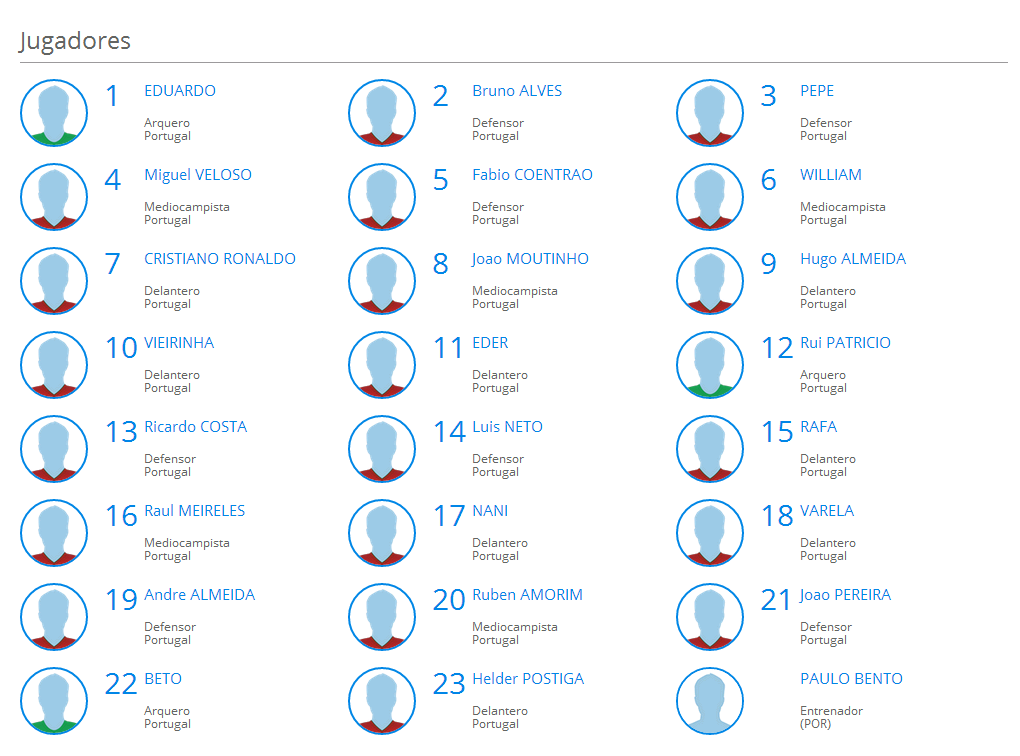1020x756 pixels.
Task: Click the Ruben AMORIM name link
Action: pyautogui.click(x=527, y=595)
